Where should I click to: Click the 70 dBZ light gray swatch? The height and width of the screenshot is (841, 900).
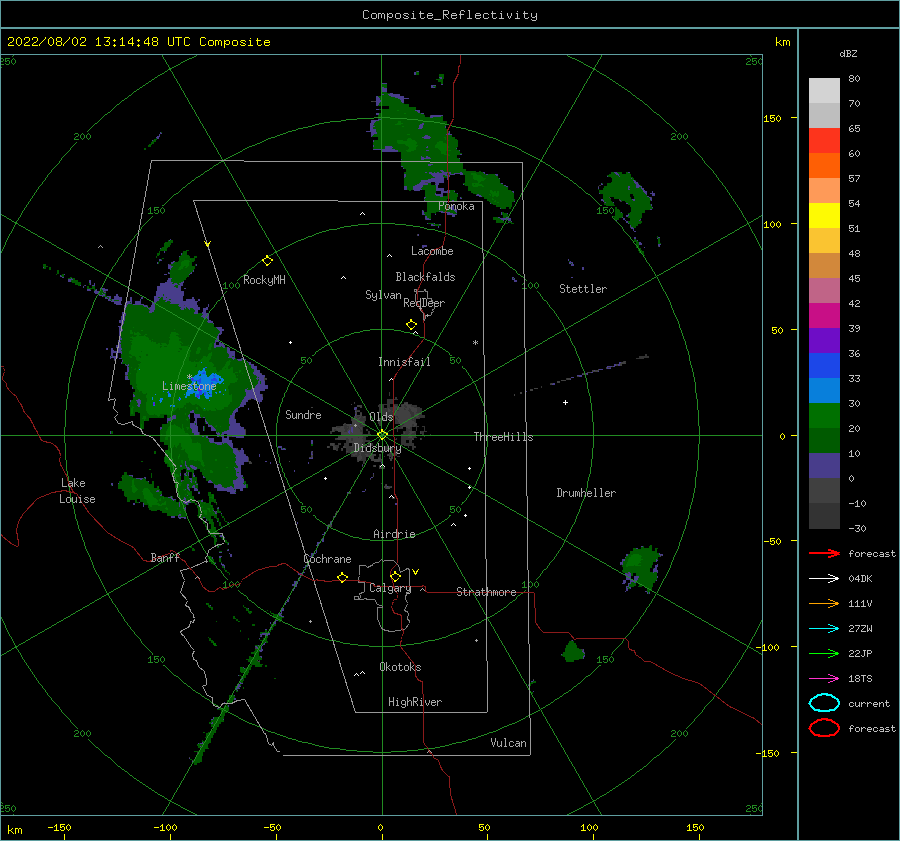coord(824,90)
